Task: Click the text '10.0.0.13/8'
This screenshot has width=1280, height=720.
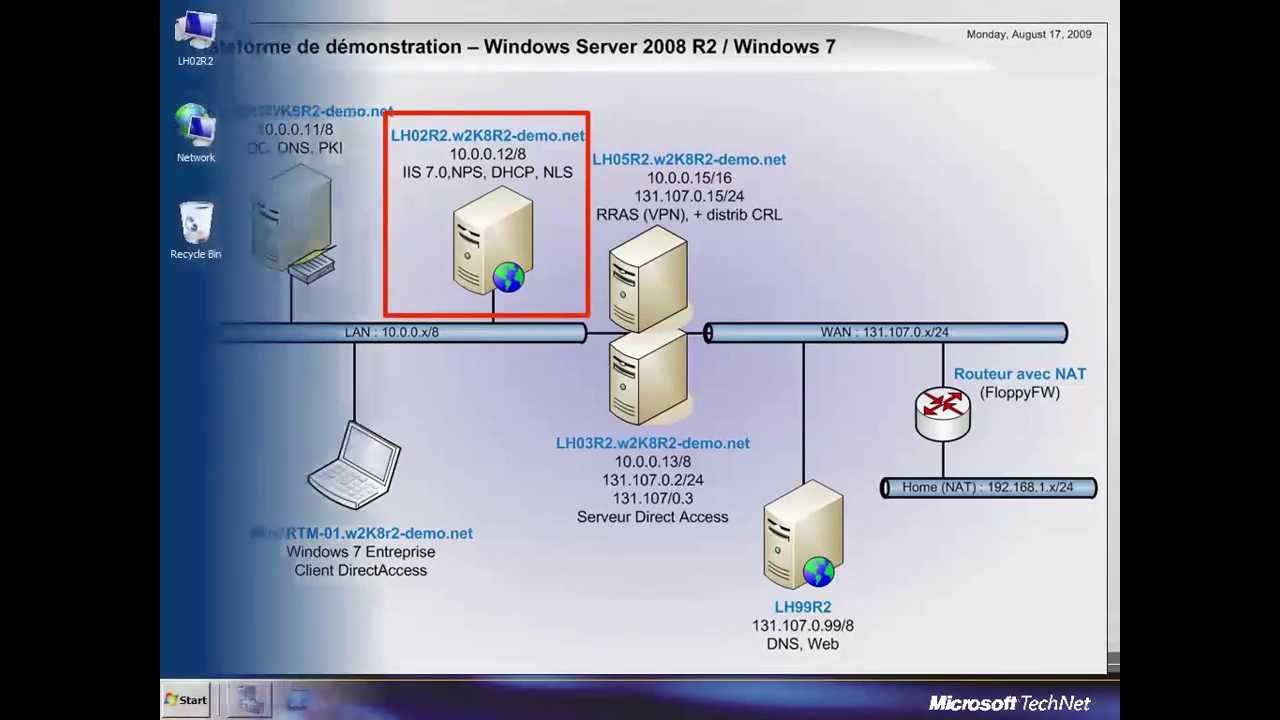Action: tap(653, 462)
